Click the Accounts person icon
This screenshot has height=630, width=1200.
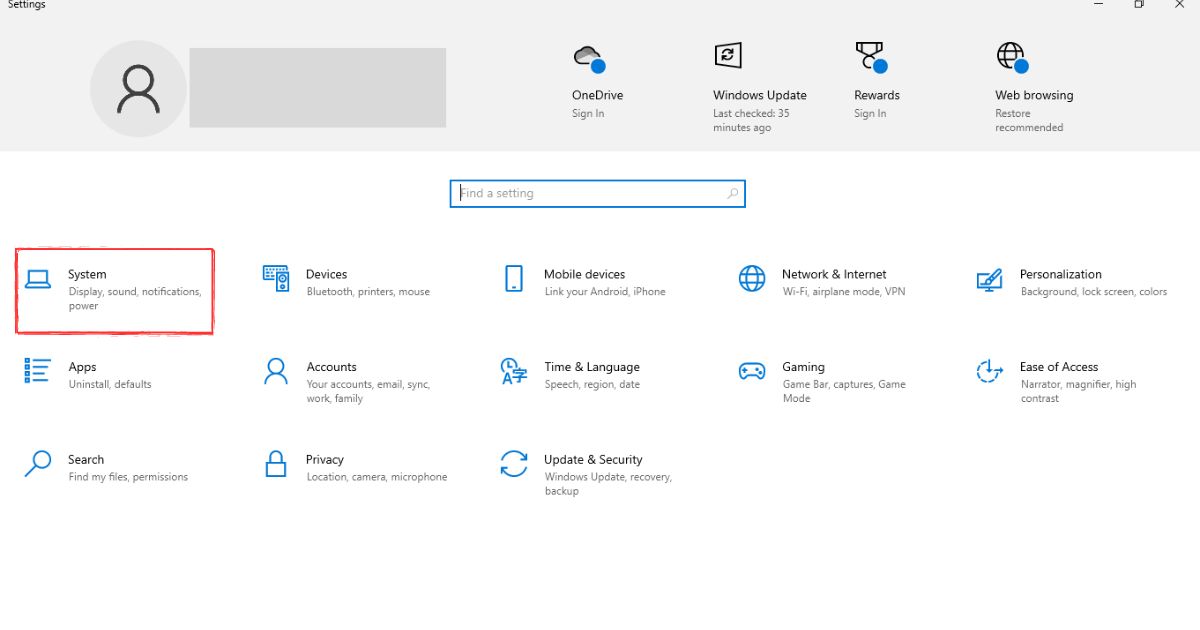276,371
